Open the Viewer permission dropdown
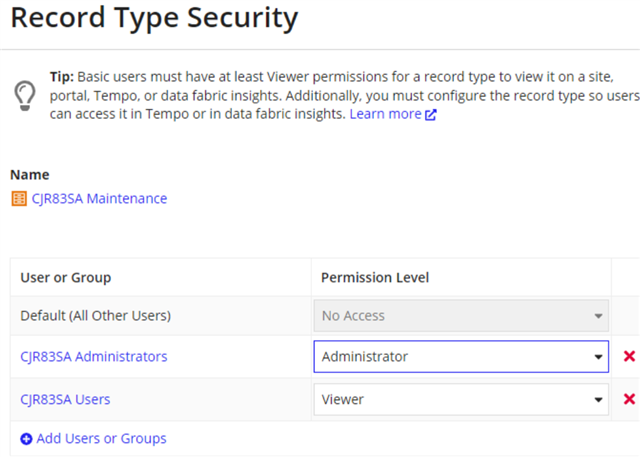The height and width of the screenshot is (457, 640). pyautogui.click(x=461, y=399)
